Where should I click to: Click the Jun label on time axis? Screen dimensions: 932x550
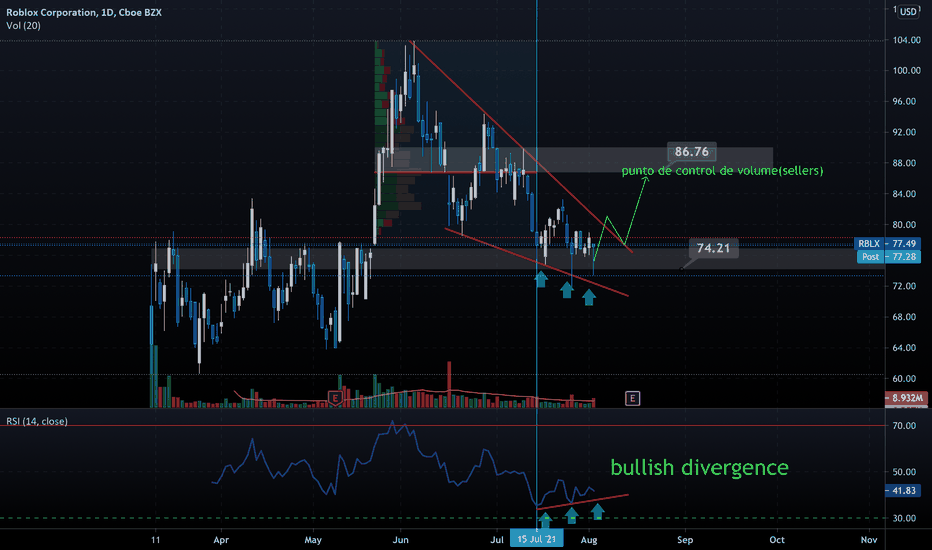401,540
